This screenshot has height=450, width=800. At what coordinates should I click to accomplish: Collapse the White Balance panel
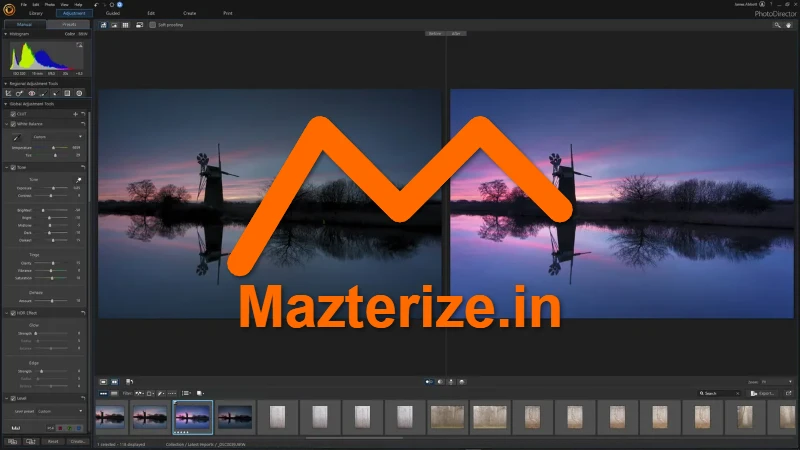pyautogui.click(x=7, y=124)
